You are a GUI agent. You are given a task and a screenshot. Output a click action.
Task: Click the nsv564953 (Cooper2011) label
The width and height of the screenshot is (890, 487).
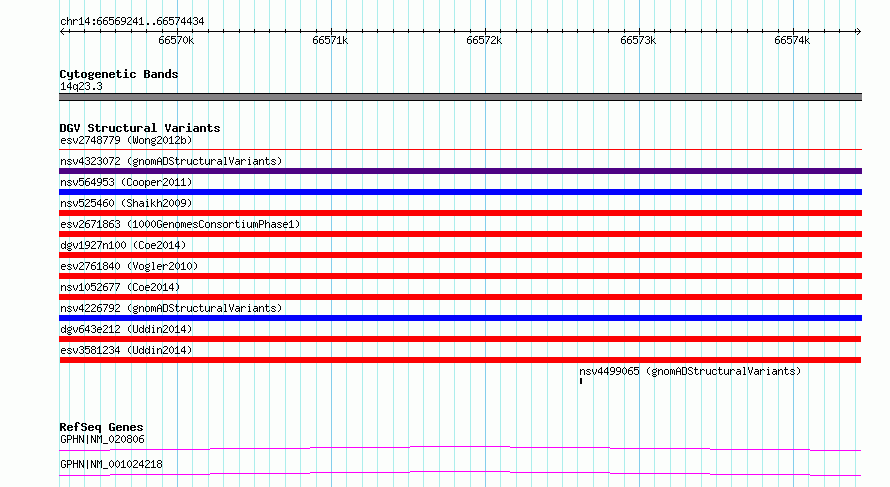[126, 182]
